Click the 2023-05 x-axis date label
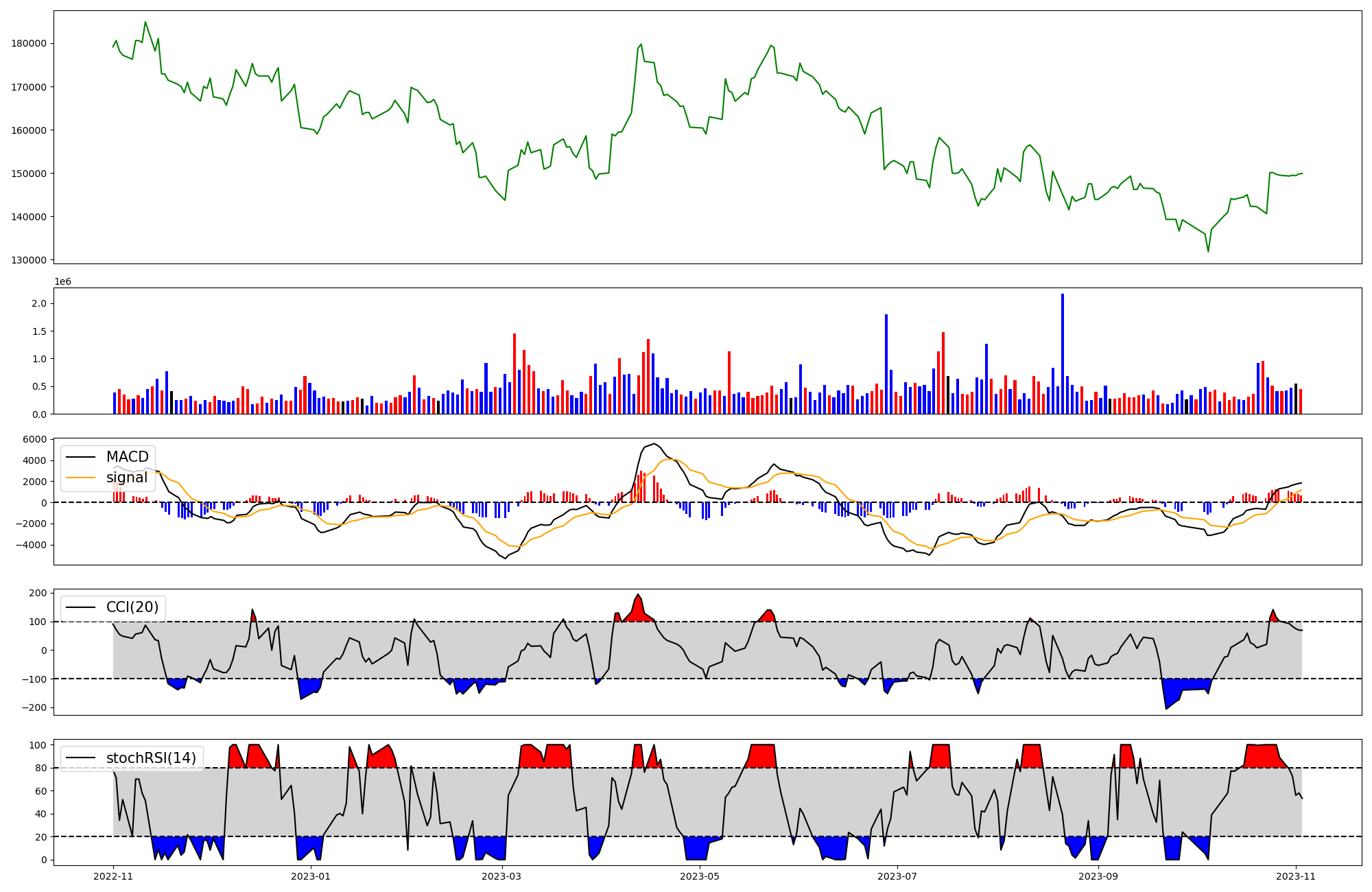The width and height of the screenshot is (1372, 892). point(700,876)
